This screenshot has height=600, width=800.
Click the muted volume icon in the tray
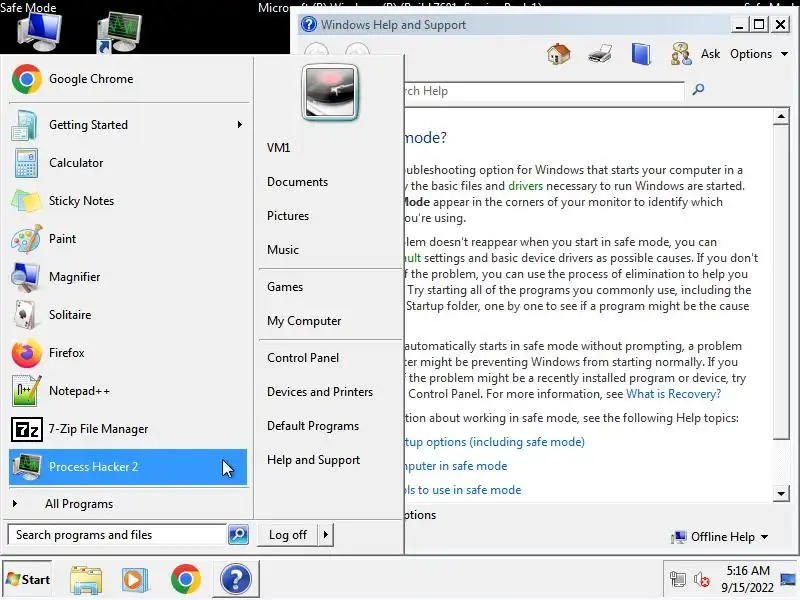702,580
